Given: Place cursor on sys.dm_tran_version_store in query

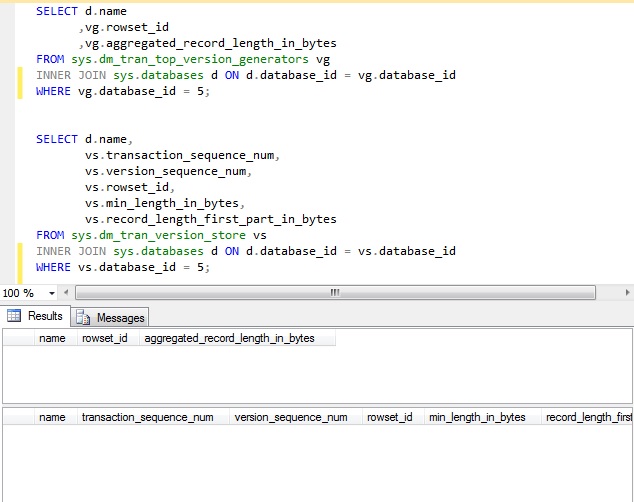Looking at the screenshot, I should click(x=159, y=235).
